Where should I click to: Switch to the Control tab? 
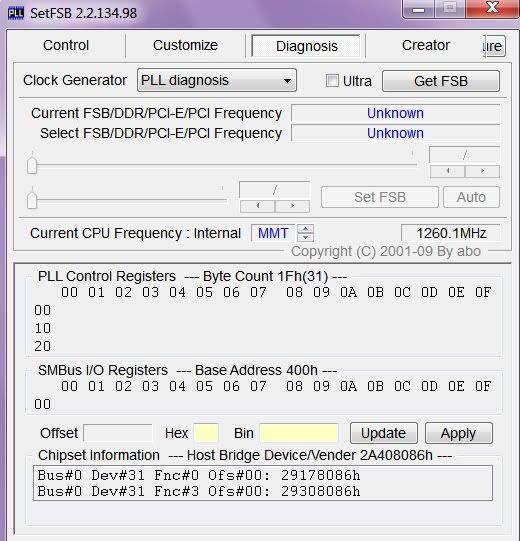(66, 45)
